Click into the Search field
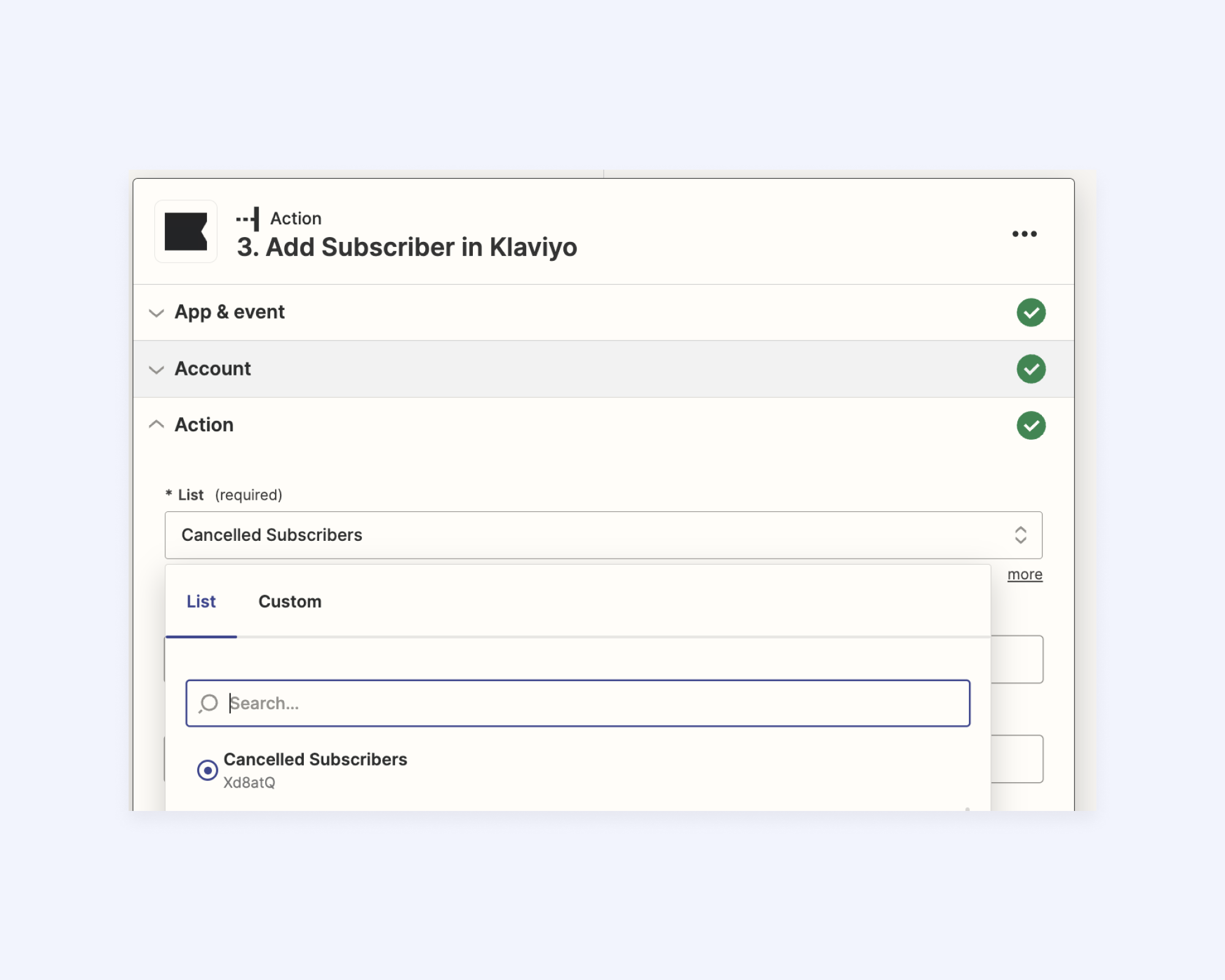The height and width of the screenshot is (980, 1225). (578, 703)
